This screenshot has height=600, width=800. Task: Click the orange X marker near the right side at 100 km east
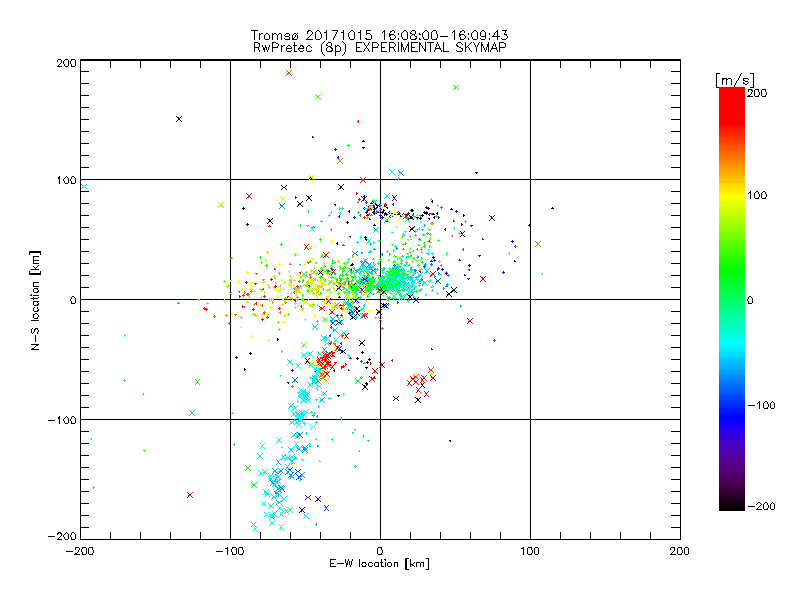[x=538, y=244]
